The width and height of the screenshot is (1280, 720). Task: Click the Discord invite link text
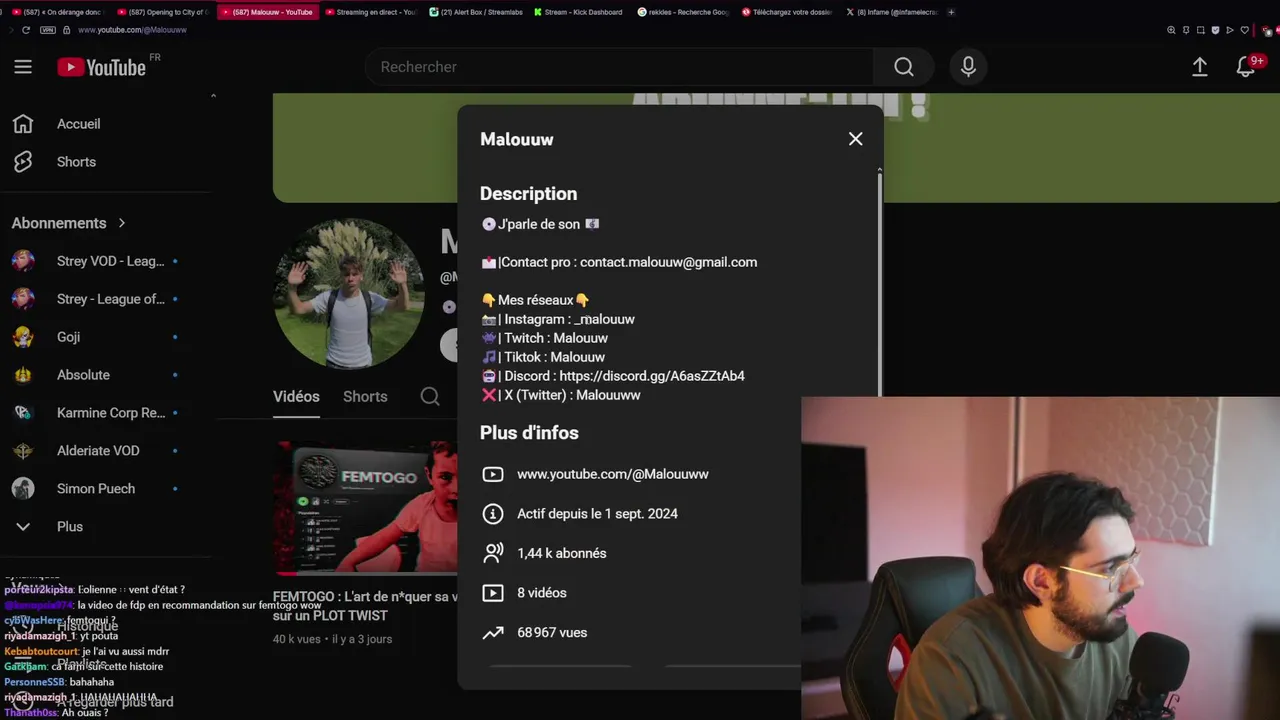click(x=652, y=376)
